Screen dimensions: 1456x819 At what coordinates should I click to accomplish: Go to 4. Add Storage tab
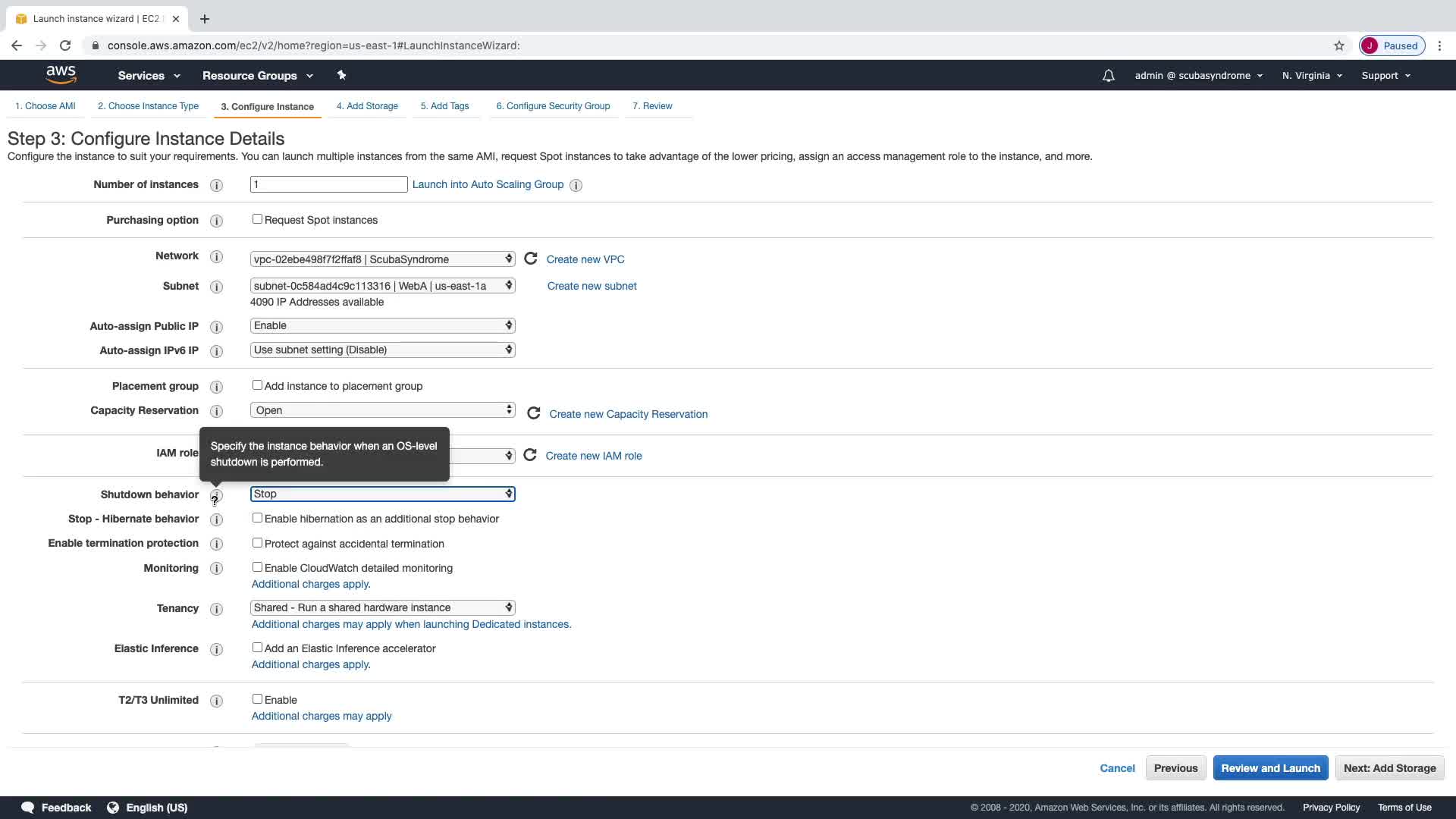(367, 106)
